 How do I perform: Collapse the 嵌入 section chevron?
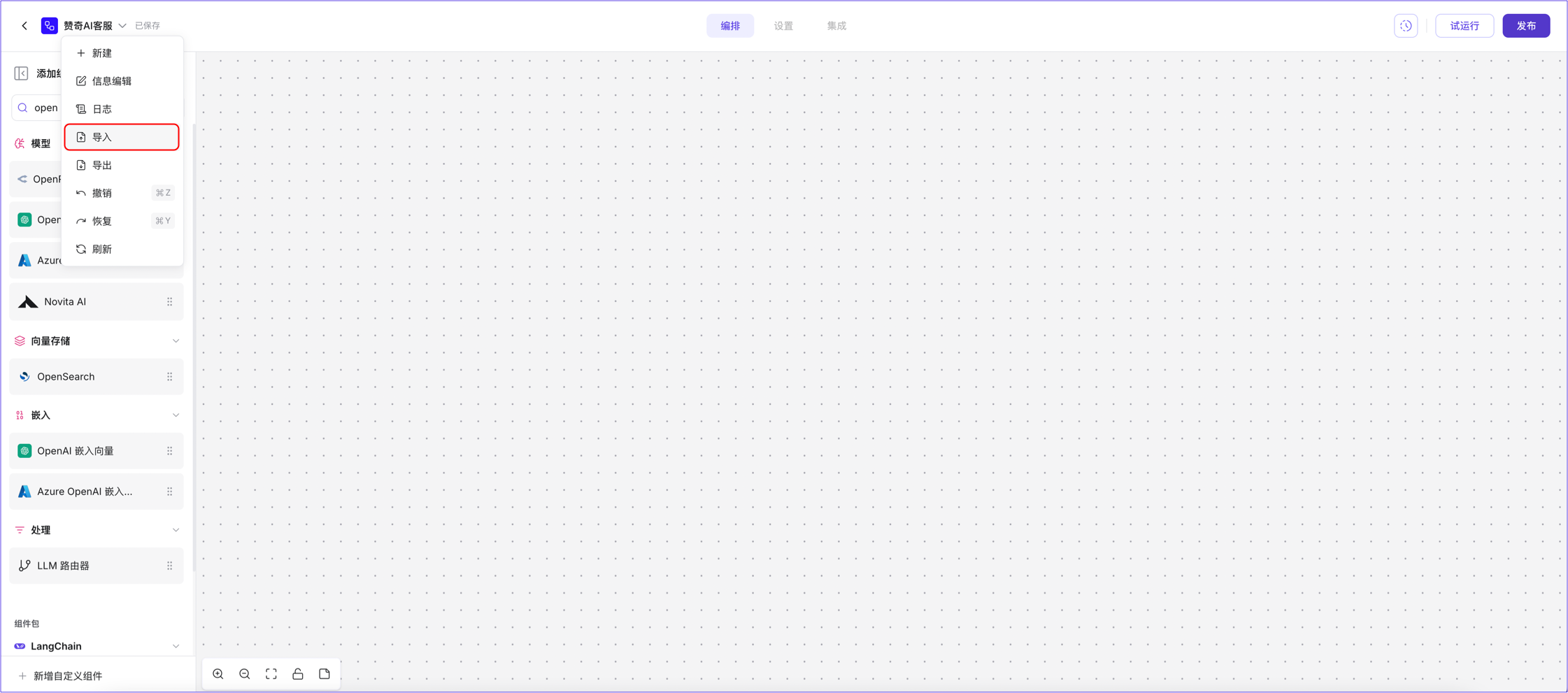pyautogui.click(x=176, y=415)
